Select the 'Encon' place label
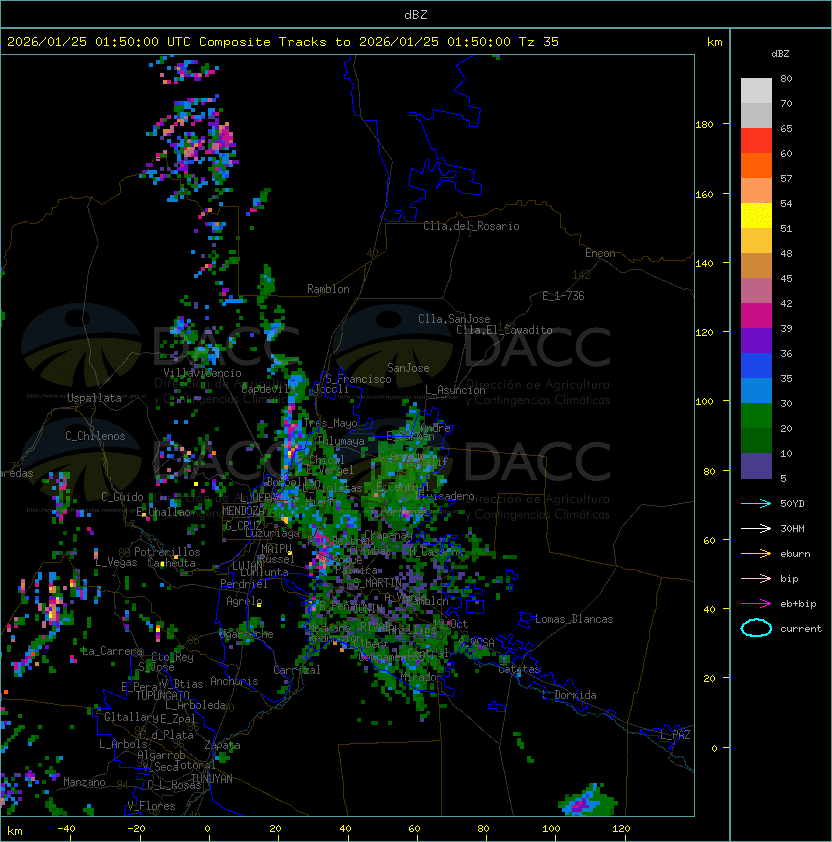Screen dimensions: 832x842 click(600, 253)
